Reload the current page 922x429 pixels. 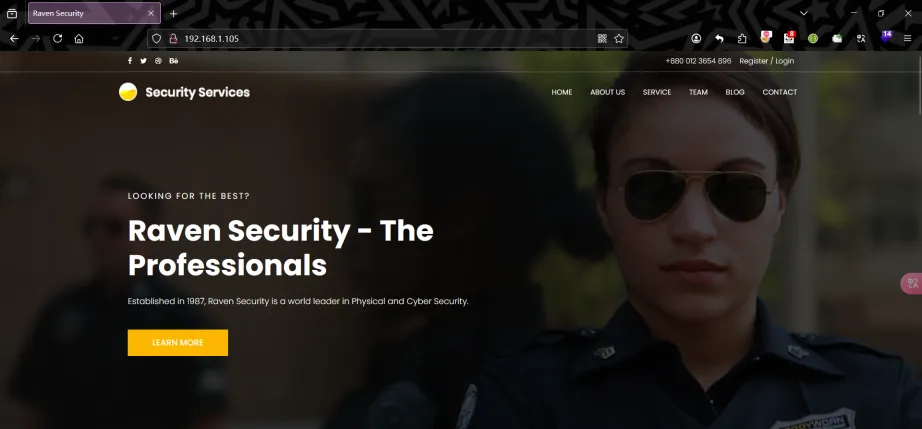pyautogui.click(x=58, y=39)
